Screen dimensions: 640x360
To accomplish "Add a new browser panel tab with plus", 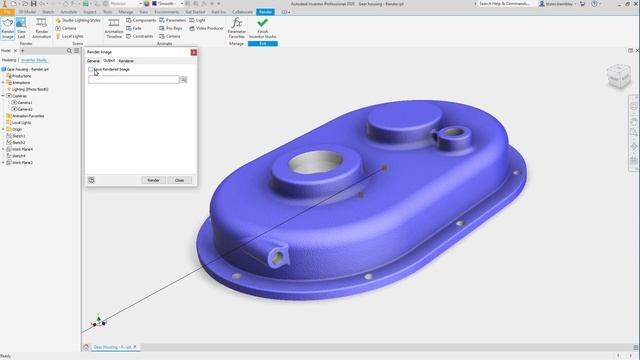I will pos(22,51).
